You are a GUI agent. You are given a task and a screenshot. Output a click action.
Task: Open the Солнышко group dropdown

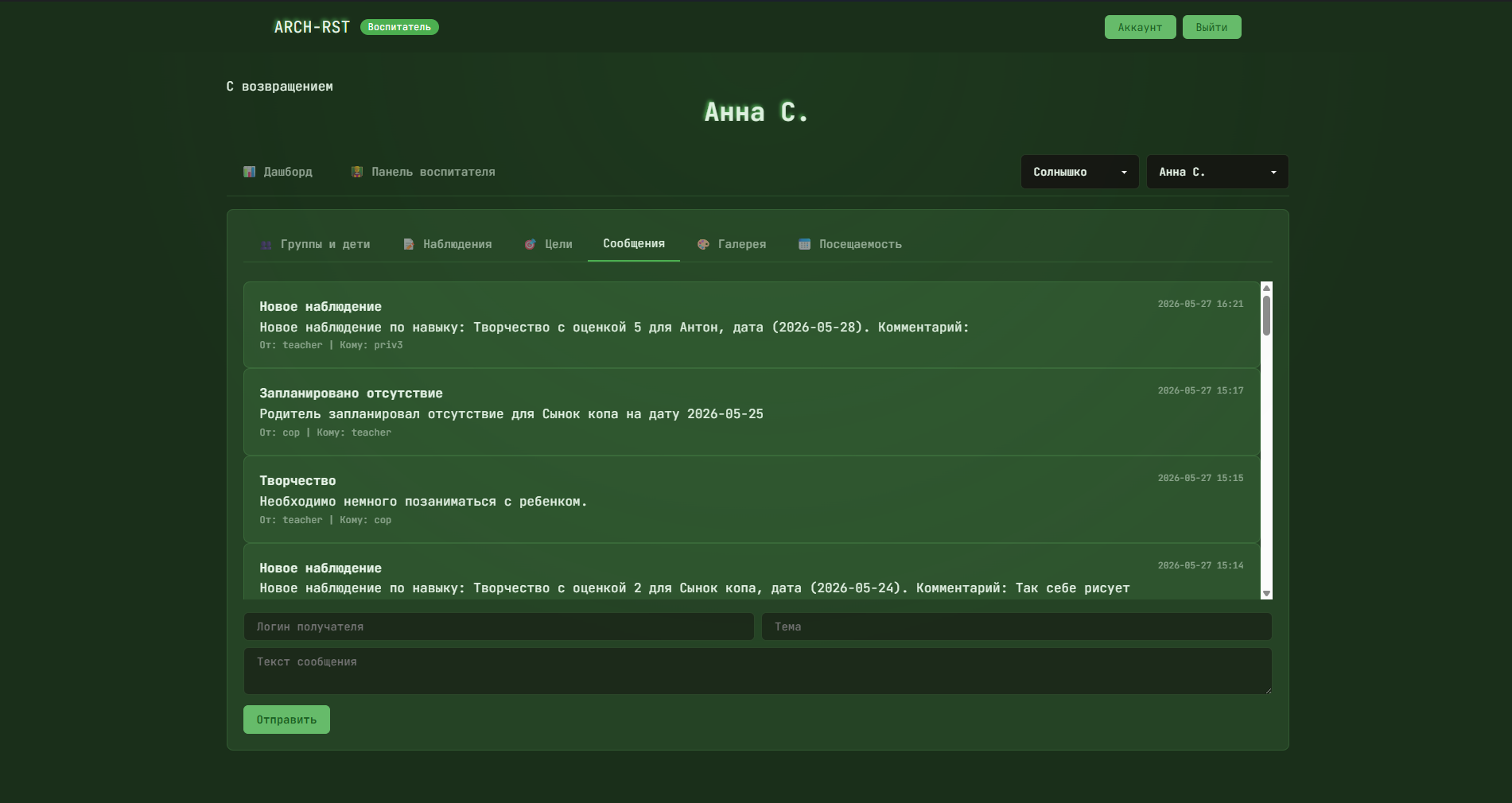1080,172
